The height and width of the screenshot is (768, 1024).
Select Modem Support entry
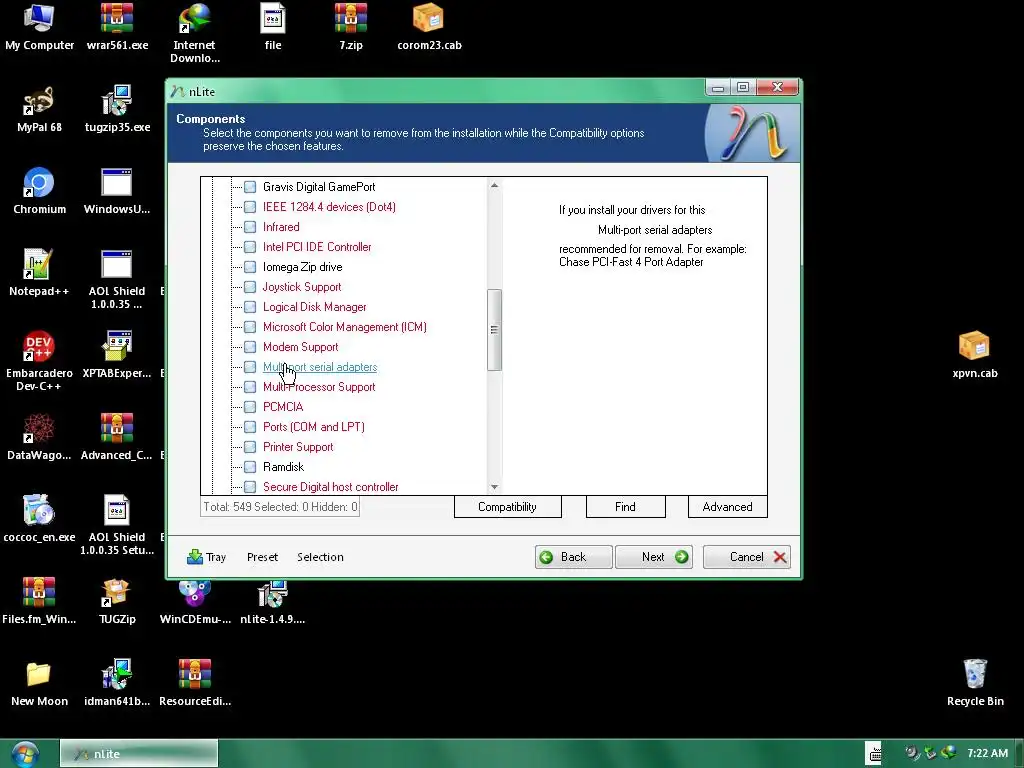click(300, 347)
